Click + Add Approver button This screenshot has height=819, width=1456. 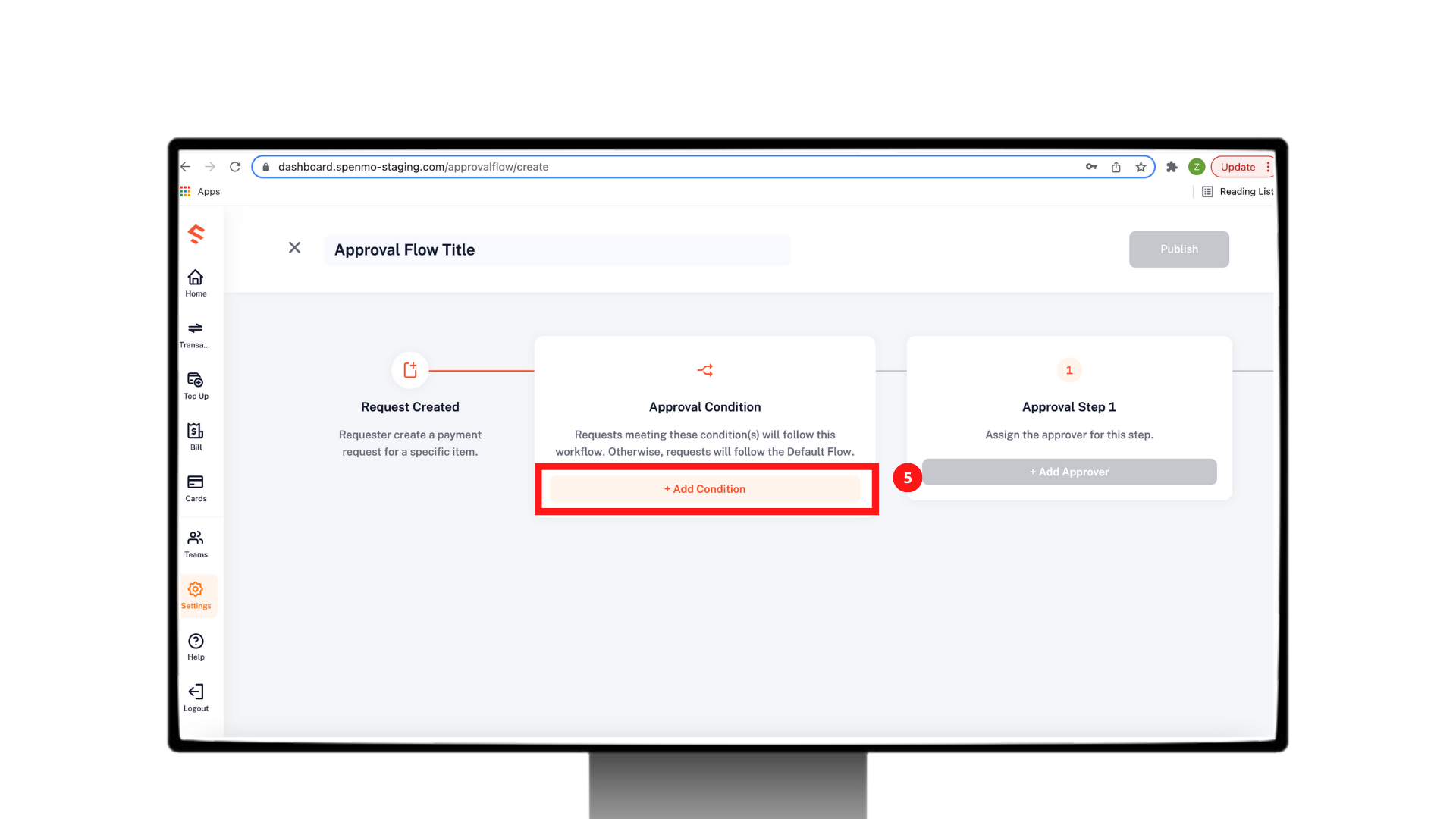click(x=1069, y=472)
